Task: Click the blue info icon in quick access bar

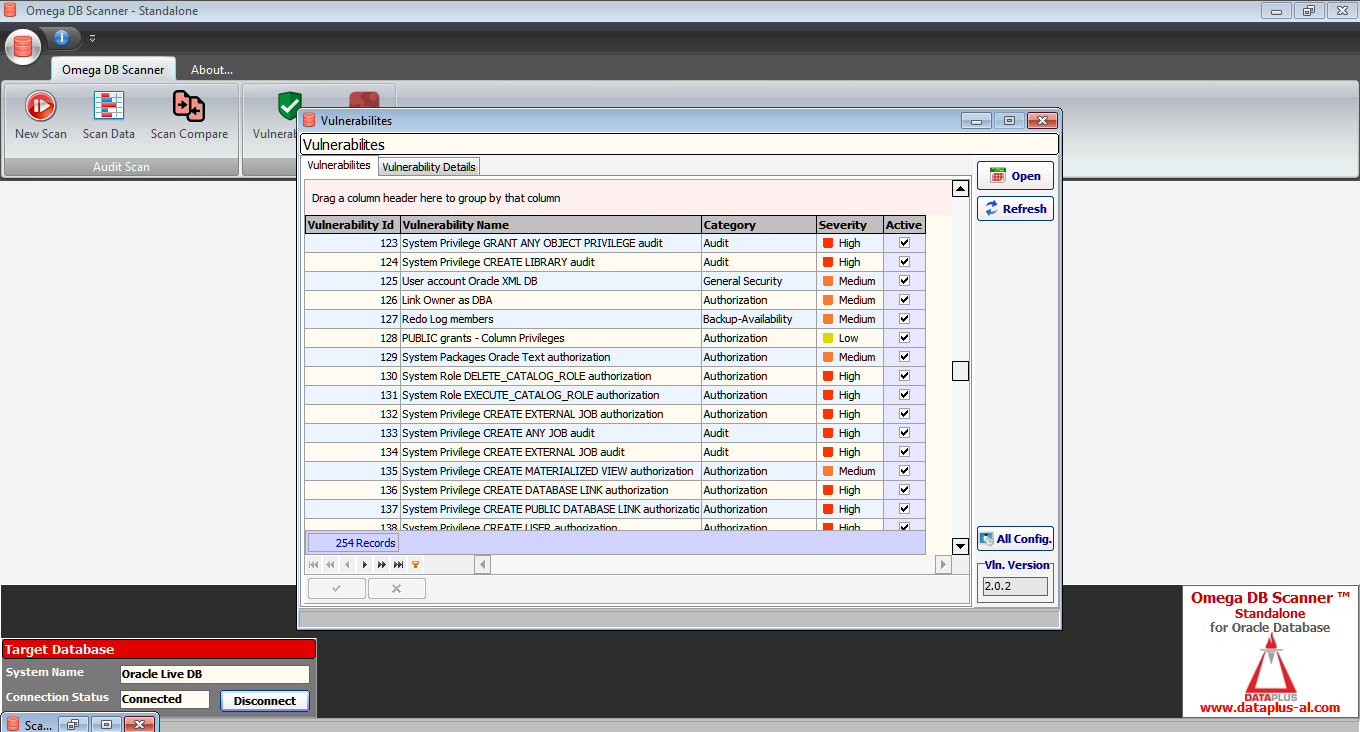Action: click(62, 38)
